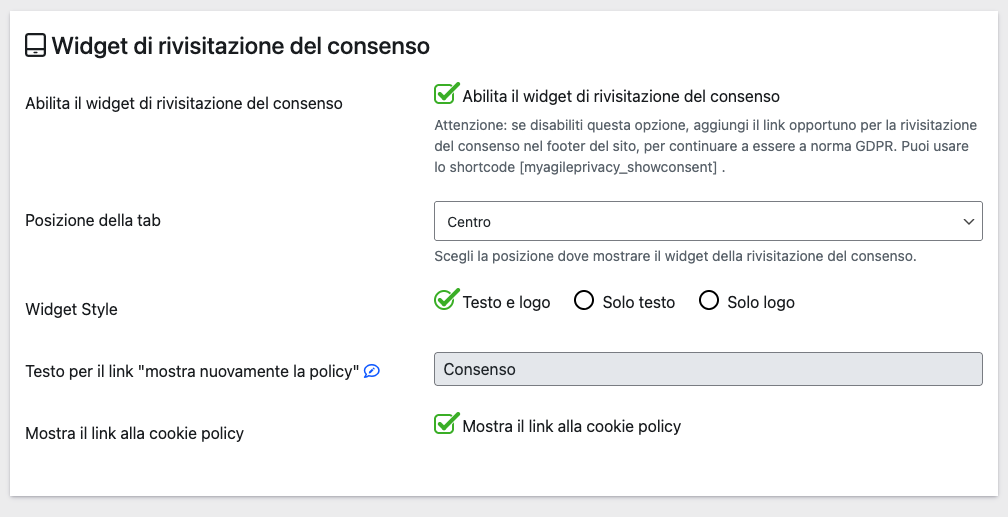
Task: Click the "Solo logo" option label text
Action: [761, 302]
